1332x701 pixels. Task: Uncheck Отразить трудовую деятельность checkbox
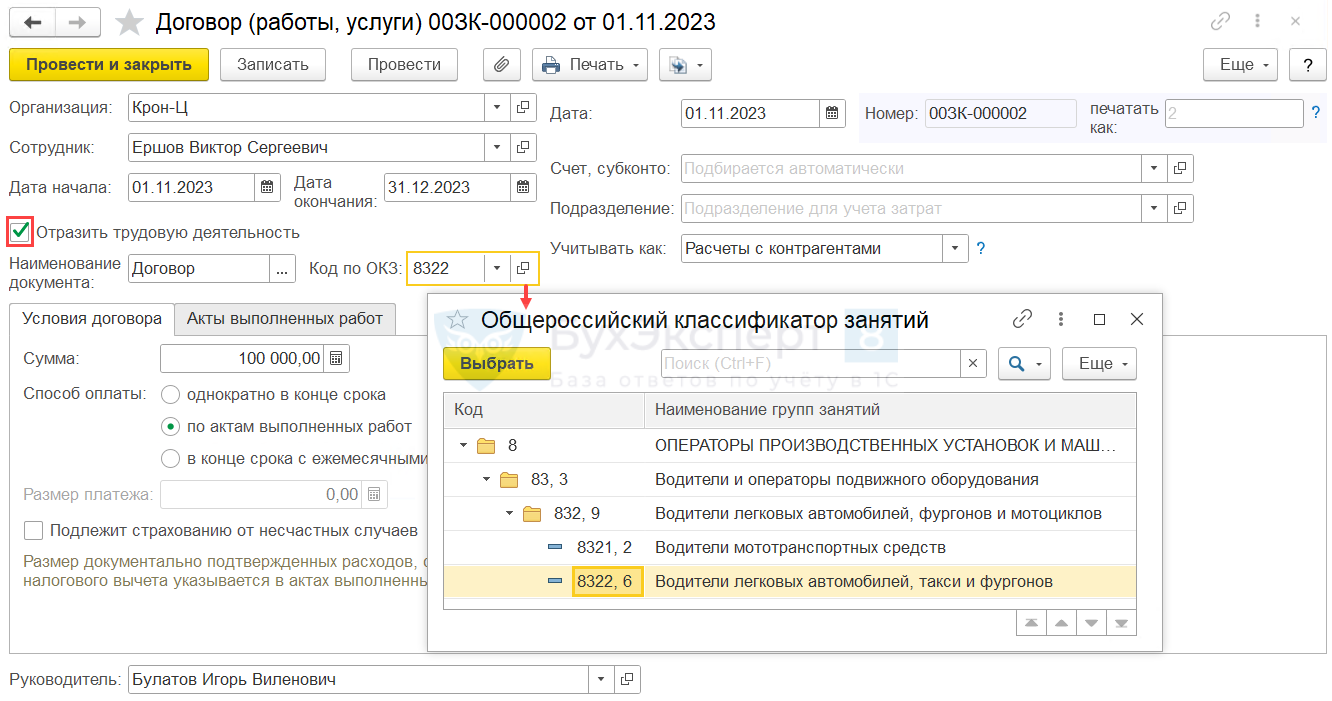(x=20, y=232)
